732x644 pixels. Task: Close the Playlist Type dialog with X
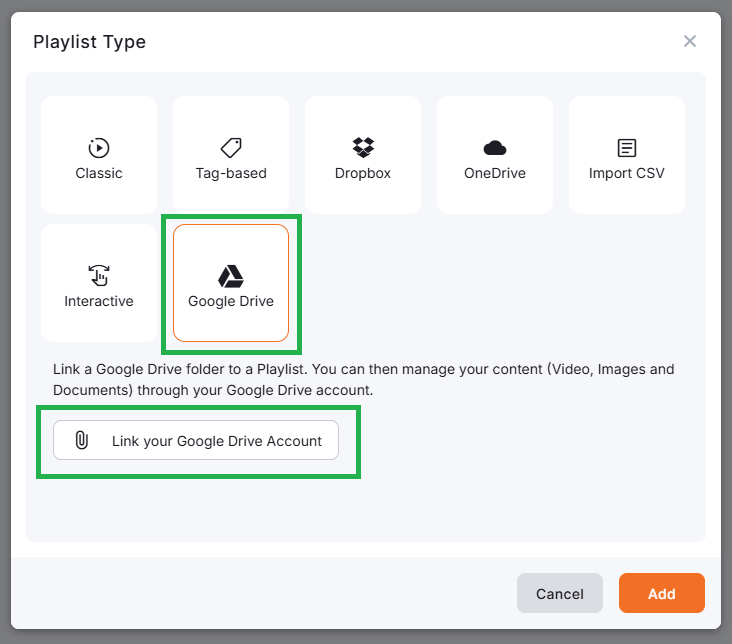point(689,41)
